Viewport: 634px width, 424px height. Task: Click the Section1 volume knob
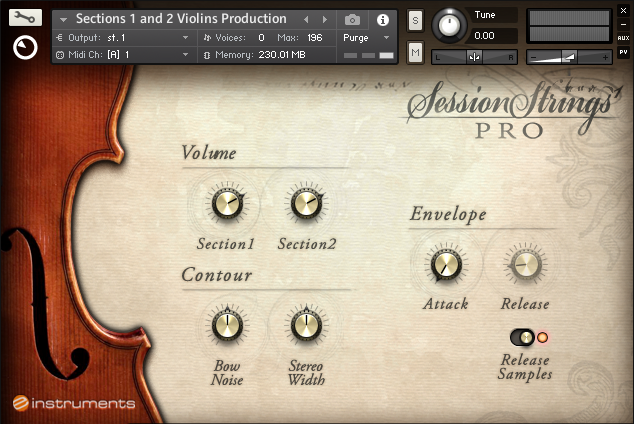click(x=228, y=204)
